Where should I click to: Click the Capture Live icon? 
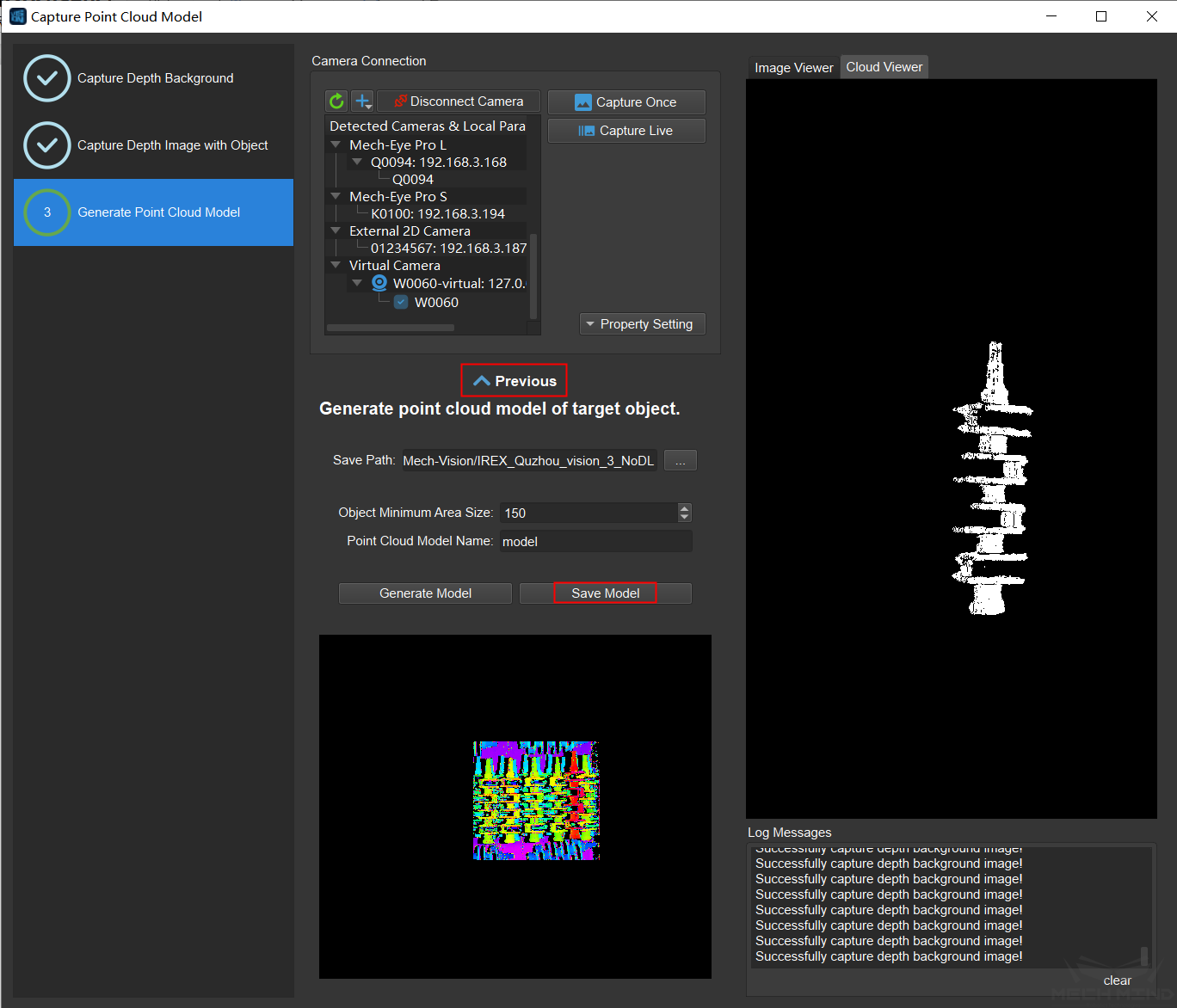(x=586, y=131)
